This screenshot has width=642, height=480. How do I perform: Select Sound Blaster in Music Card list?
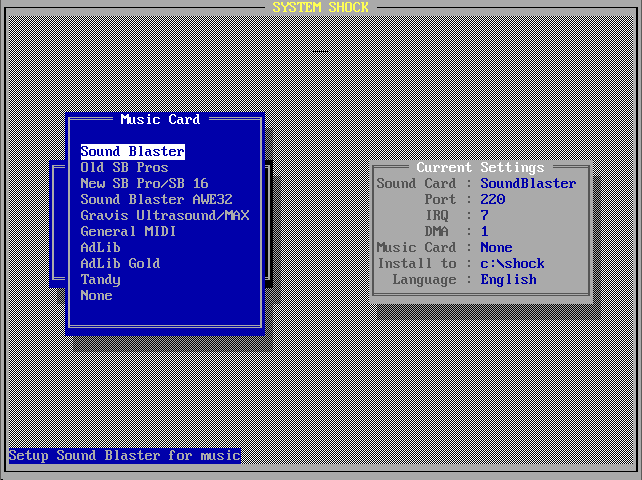tap(132, 152)
